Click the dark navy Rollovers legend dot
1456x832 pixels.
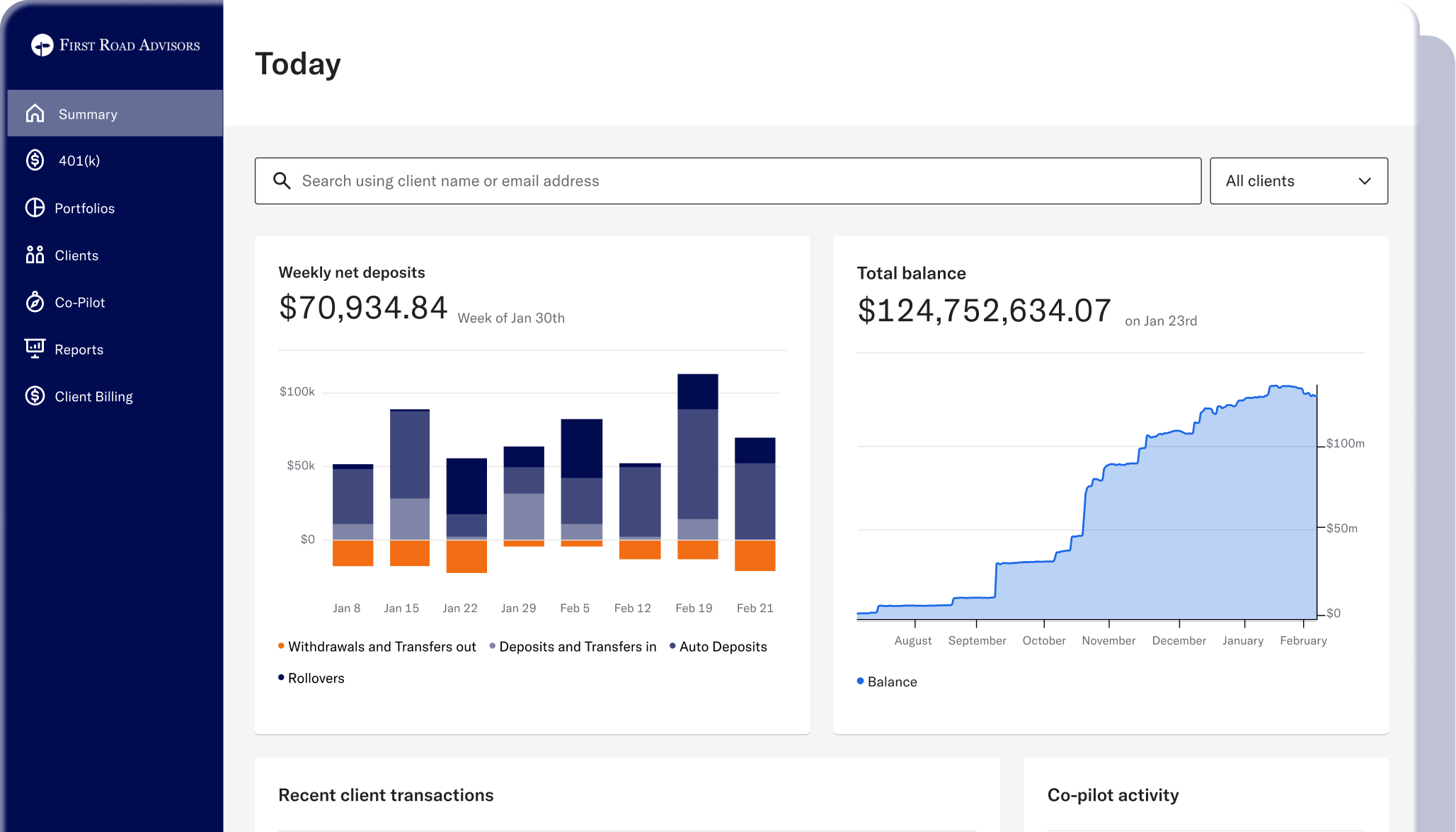[x=281, y=678]
